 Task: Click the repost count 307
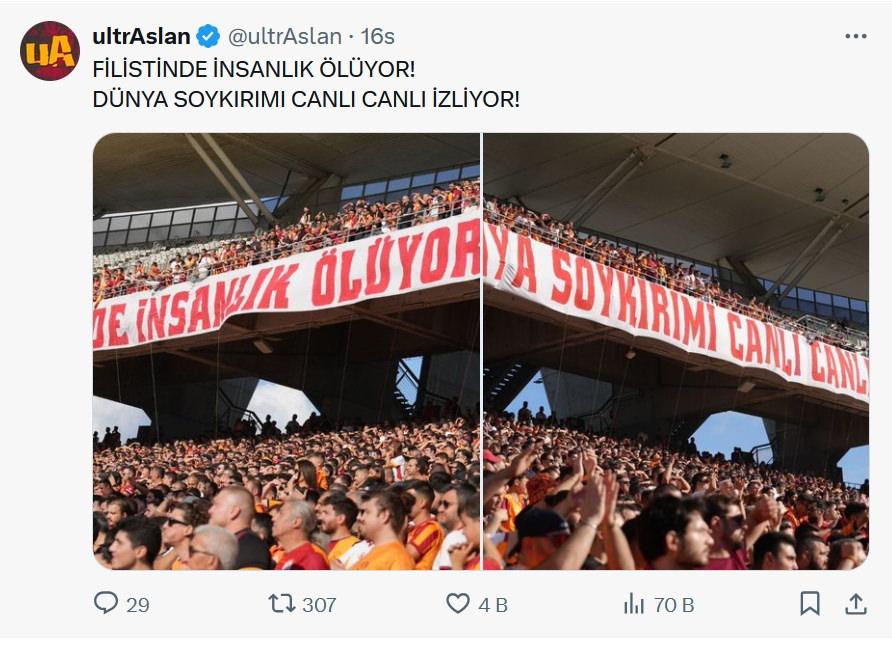tap(319, 605)
